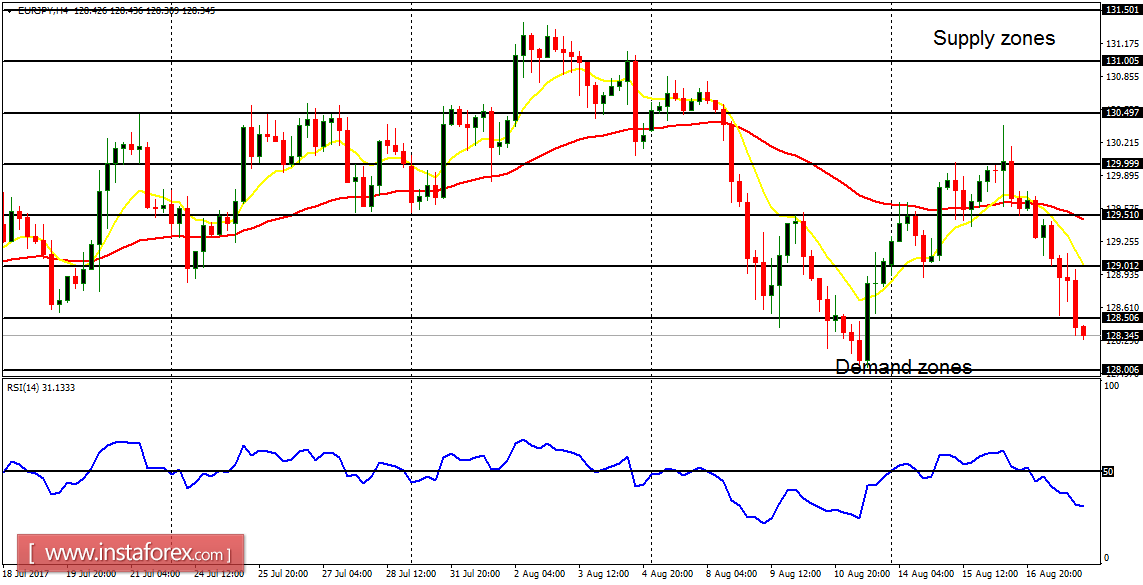Select the 129.999 price level tag

tap(1118, 162)
